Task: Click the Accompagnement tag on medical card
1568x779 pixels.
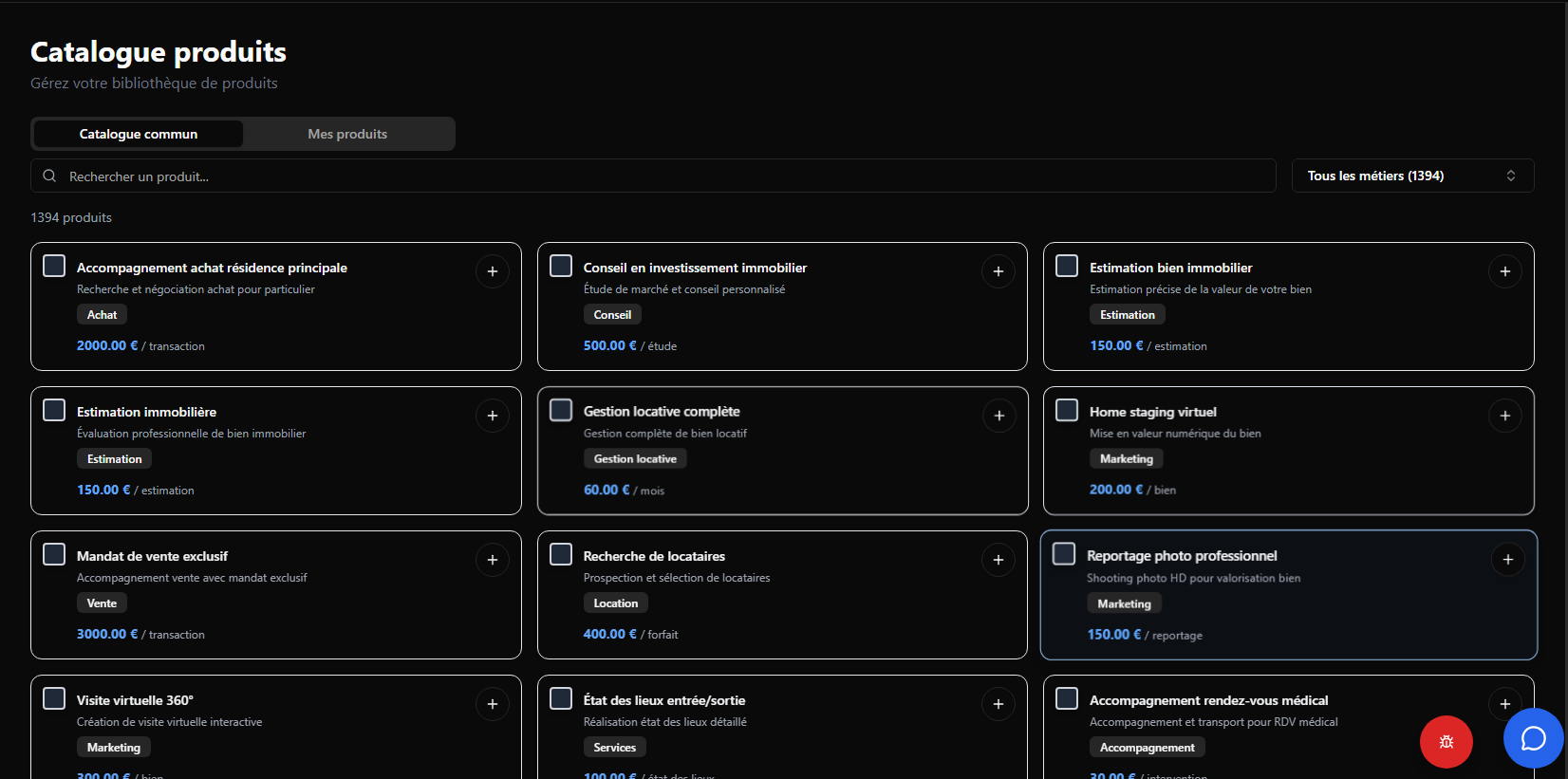Action: pos(1147,748)
